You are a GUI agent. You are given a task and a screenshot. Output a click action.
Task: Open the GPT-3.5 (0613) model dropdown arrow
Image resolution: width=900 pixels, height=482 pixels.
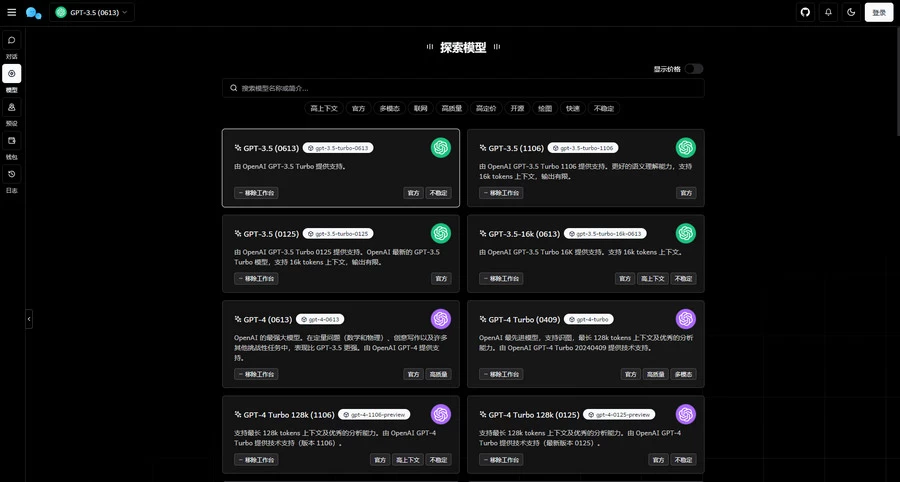[125, 12]
